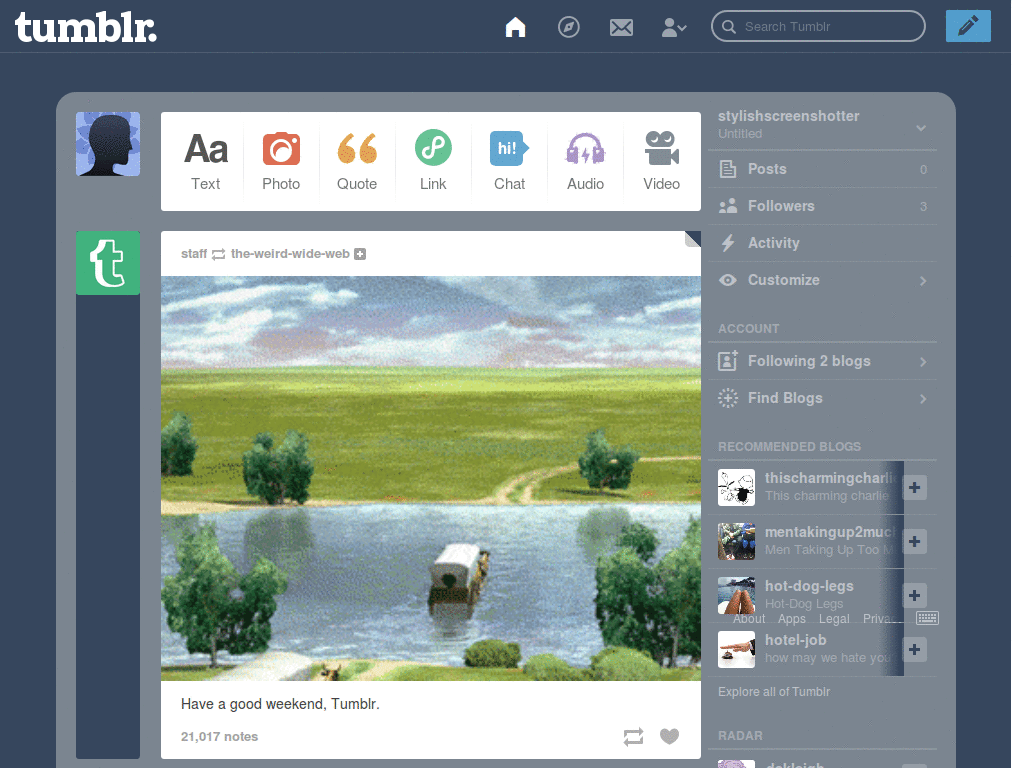This screenshot has height=768, width=1024.
Task: Open Posts in the sidebar
Action: (822, 169)
